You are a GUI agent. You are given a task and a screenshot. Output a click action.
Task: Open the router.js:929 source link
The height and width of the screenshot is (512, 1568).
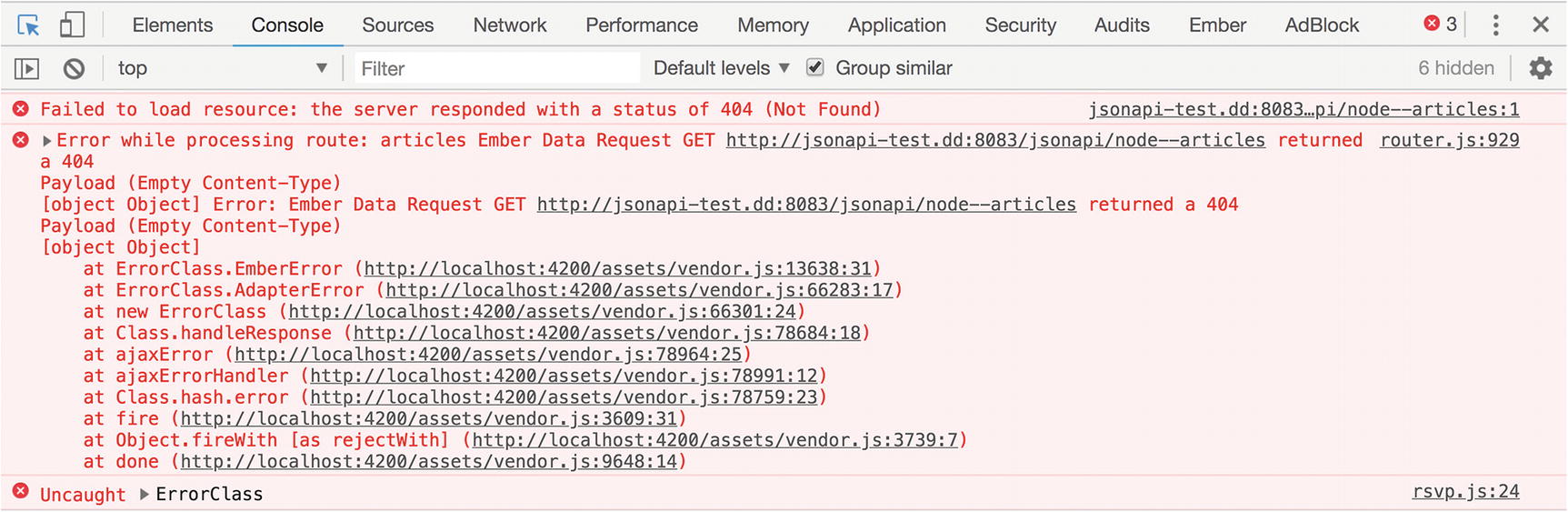coord(1449,140)
